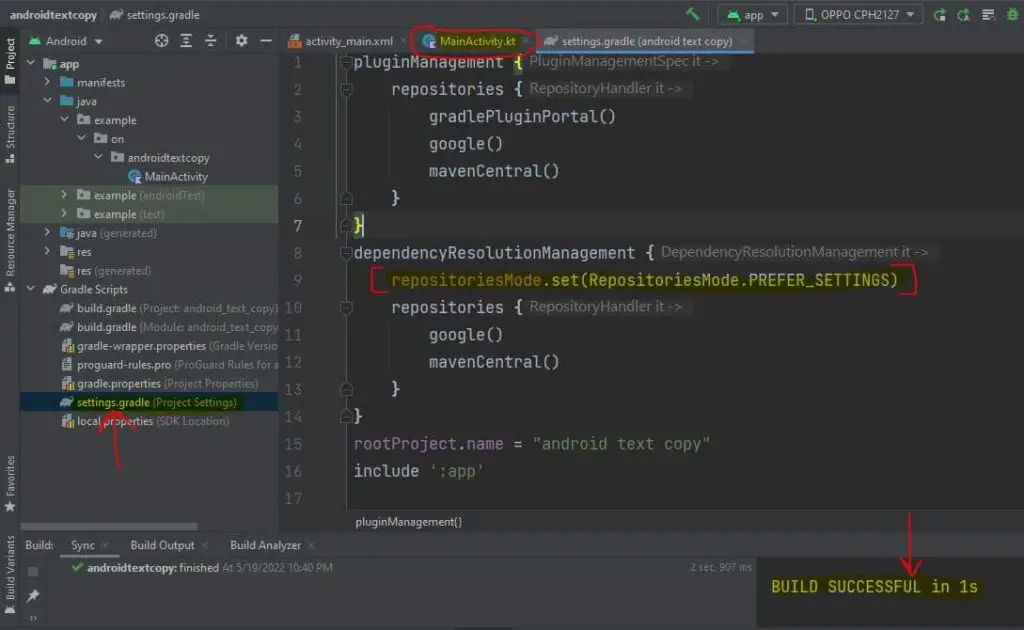
Task: Click the Collapse All icon in Project panel
Action: pos(210,41)
